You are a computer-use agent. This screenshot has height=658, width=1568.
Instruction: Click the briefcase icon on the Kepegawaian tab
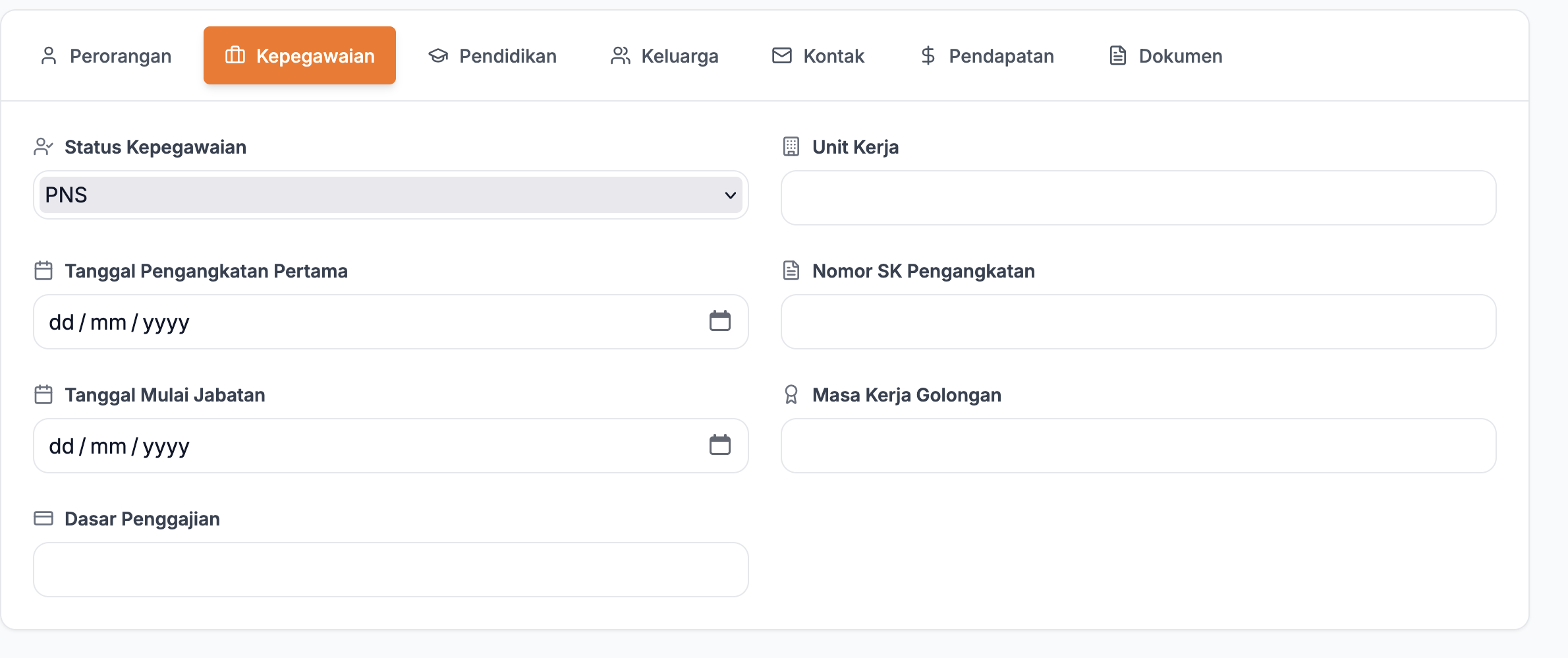click(x=236, y=55)
